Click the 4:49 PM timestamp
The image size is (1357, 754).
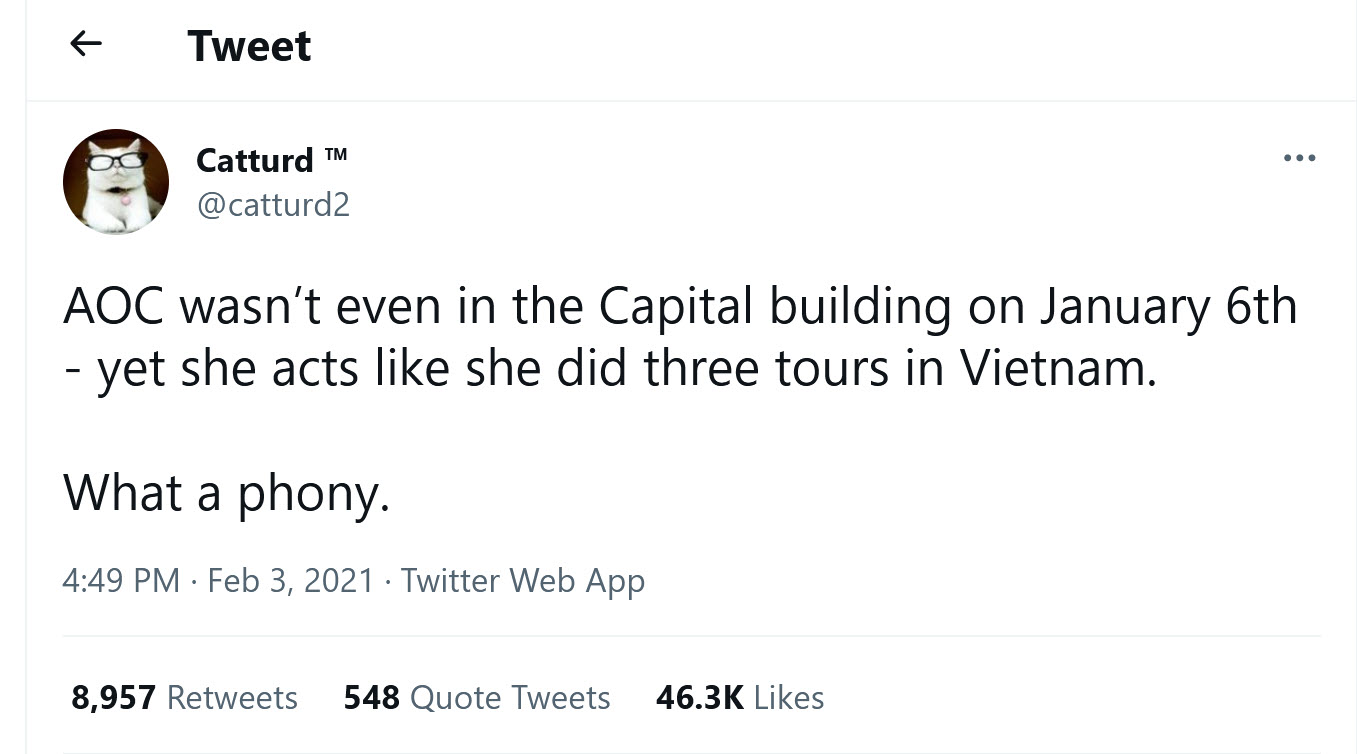click(122, 580)
